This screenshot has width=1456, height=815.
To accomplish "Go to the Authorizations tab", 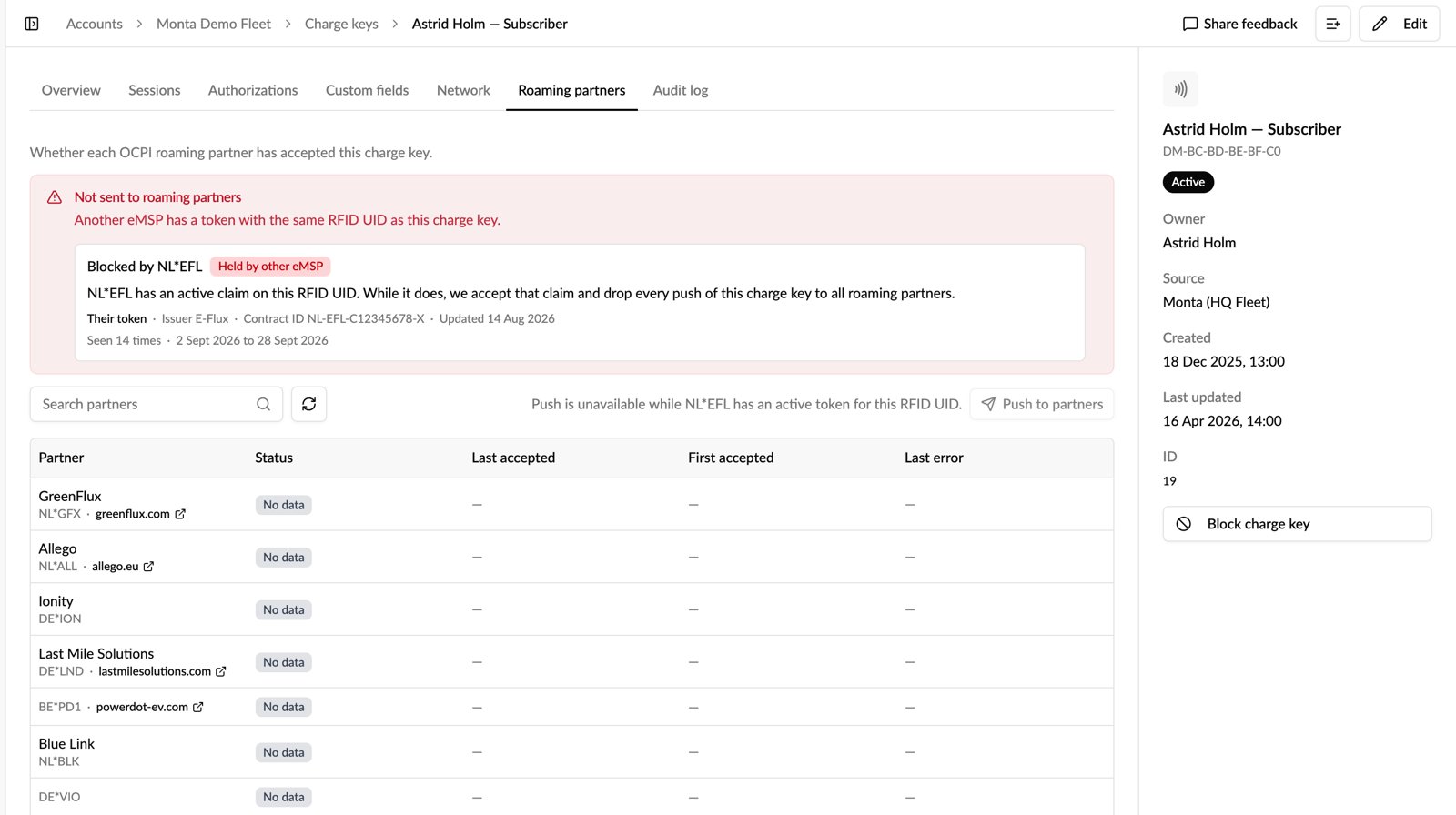I will (x=253, y=90).
